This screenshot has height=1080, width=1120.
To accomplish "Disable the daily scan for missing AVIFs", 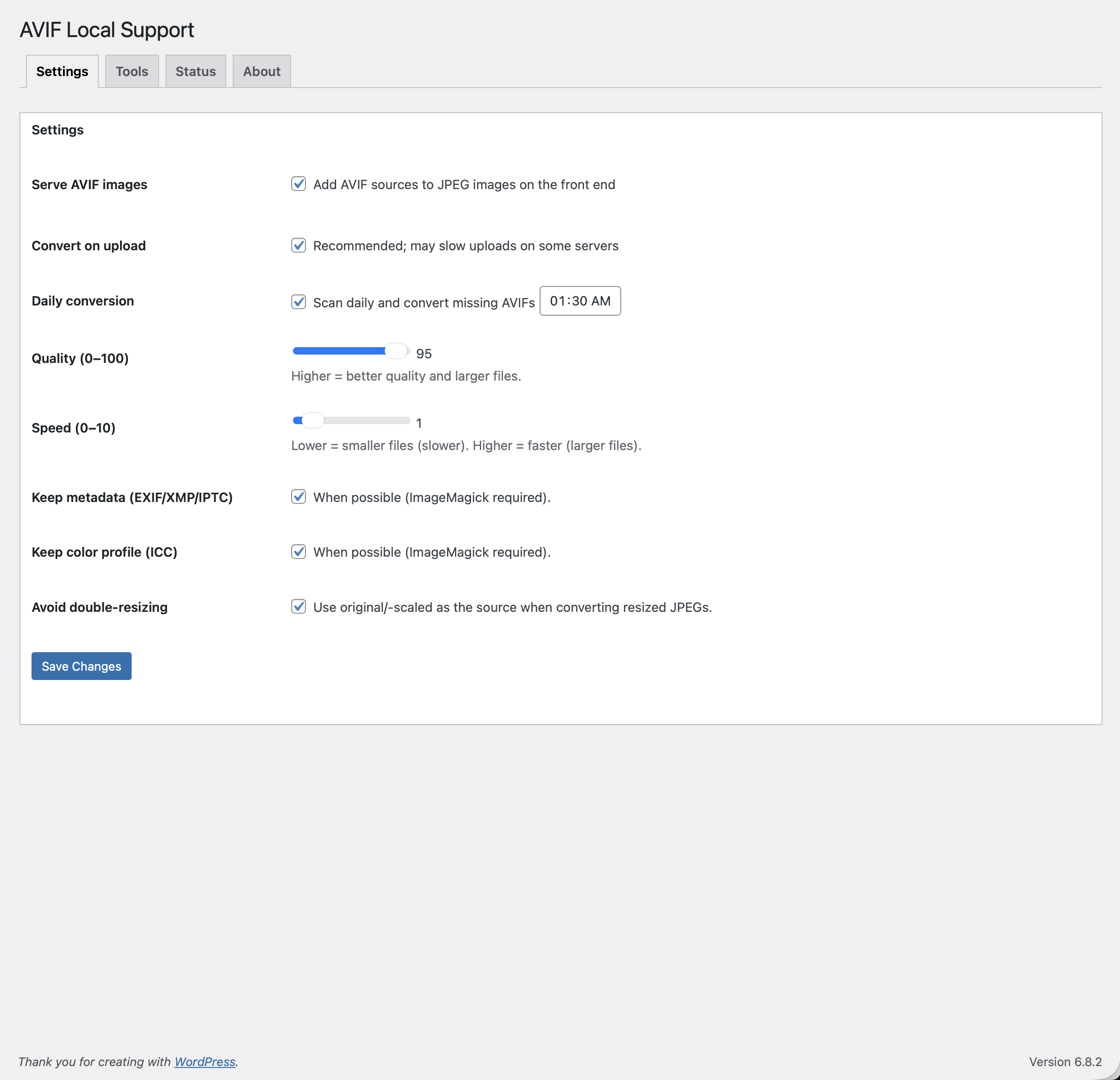I will click(x=299, y=302).
